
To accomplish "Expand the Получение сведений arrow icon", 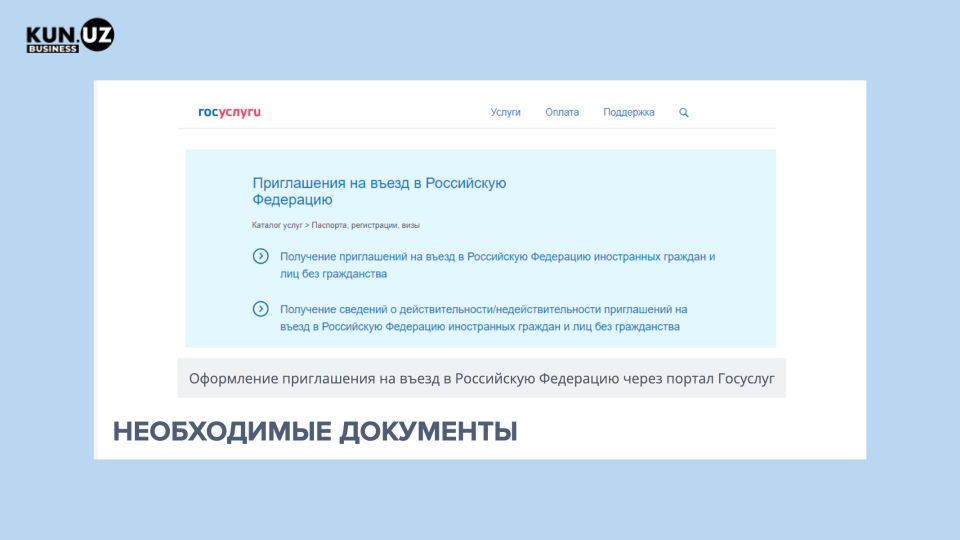I will point(260,309).
